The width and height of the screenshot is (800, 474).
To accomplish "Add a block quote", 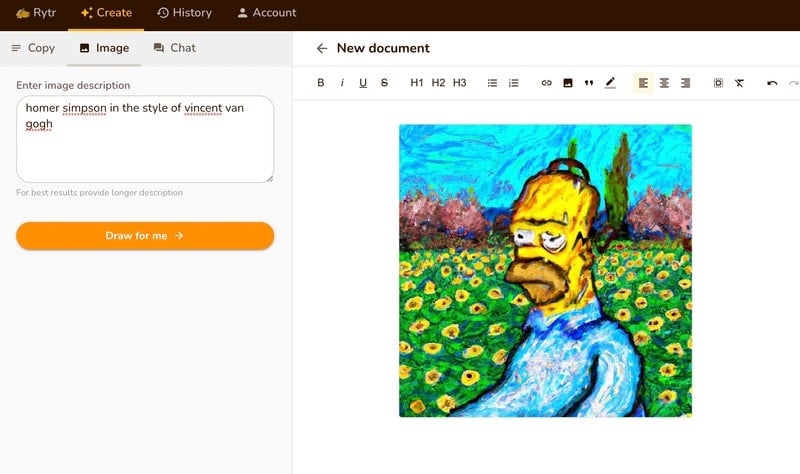I will (589, 83).
